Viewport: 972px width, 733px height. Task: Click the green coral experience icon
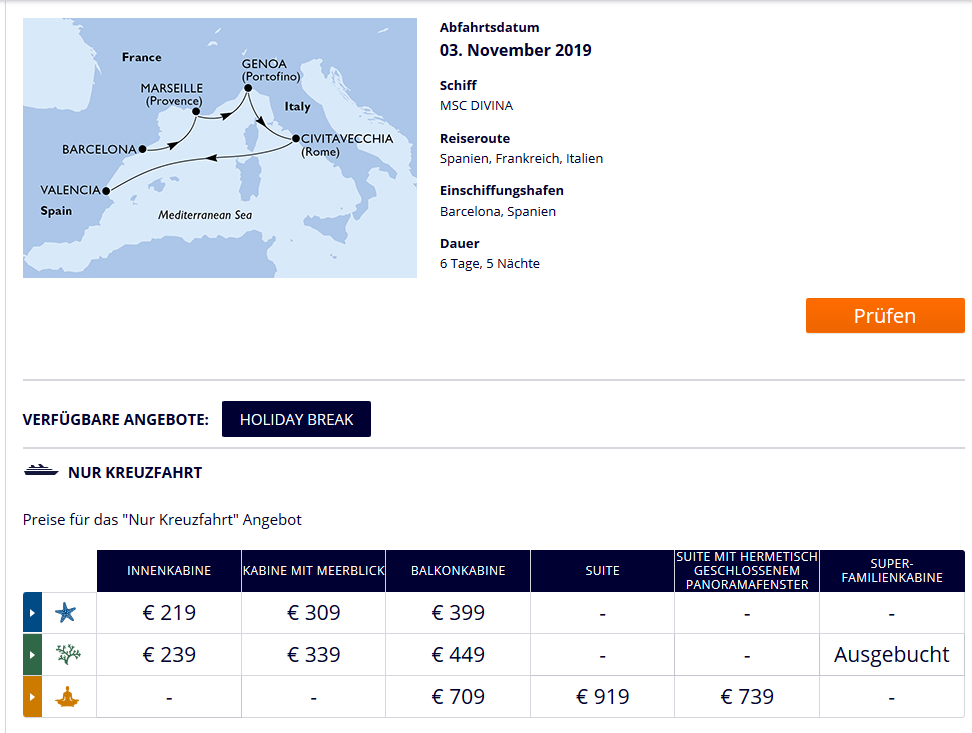[66, 655]
